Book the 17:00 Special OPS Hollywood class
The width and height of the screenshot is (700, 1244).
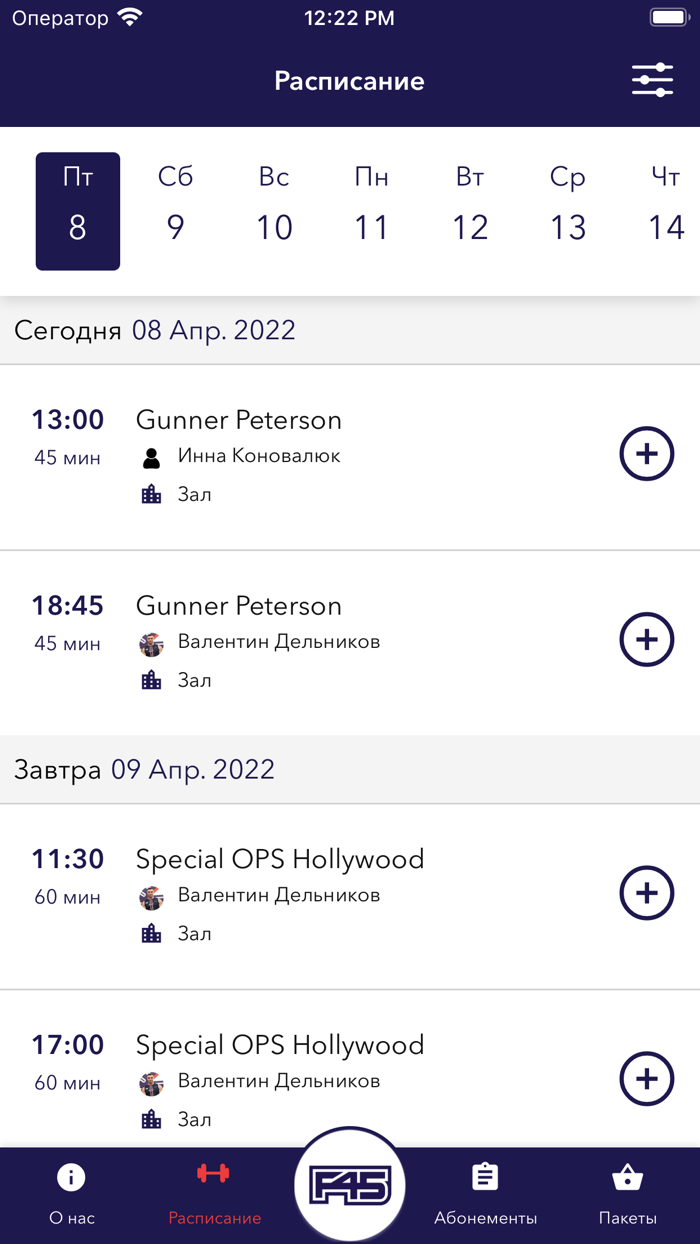pos(647,1079)
